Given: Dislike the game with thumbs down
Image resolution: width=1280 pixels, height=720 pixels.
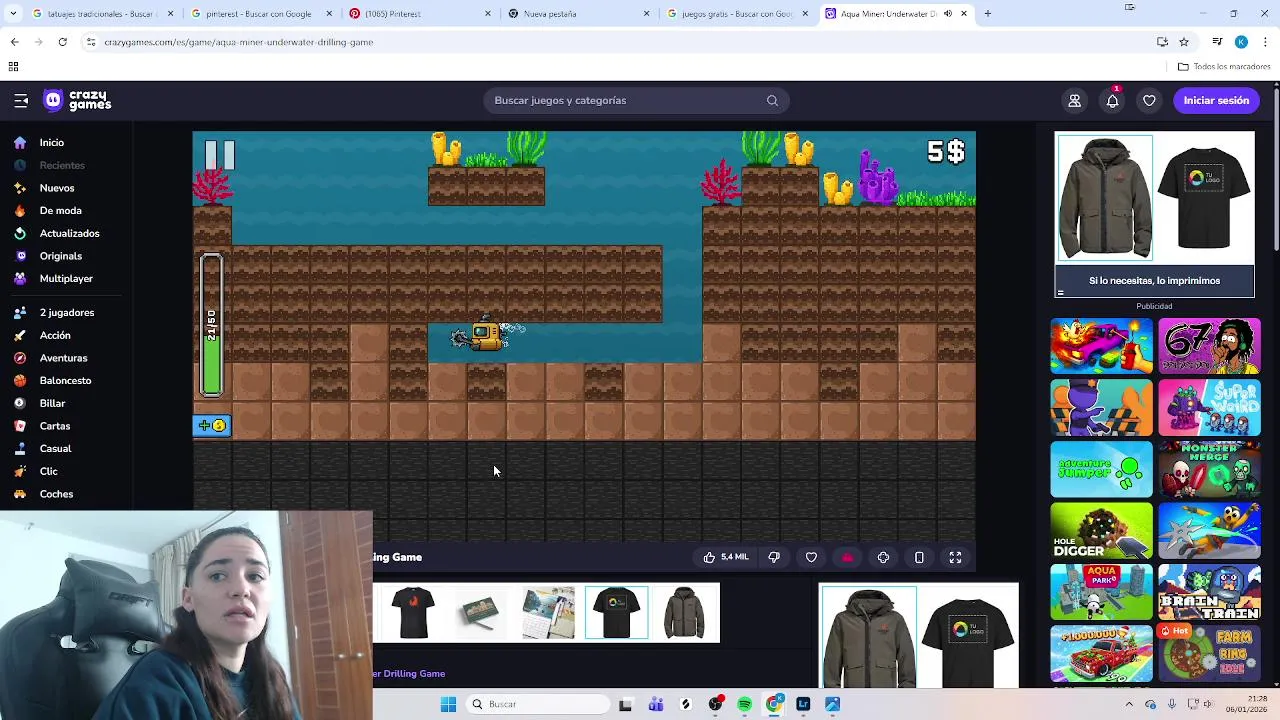Looking at the screenshot, I should pyautogui.click(x=774, y=557).
